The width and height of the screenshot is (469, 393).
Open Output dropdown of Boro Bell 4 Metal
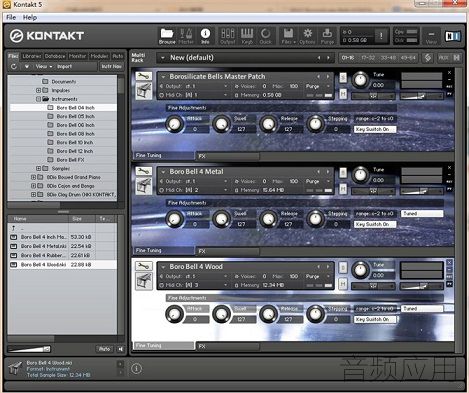click(193, 181)
